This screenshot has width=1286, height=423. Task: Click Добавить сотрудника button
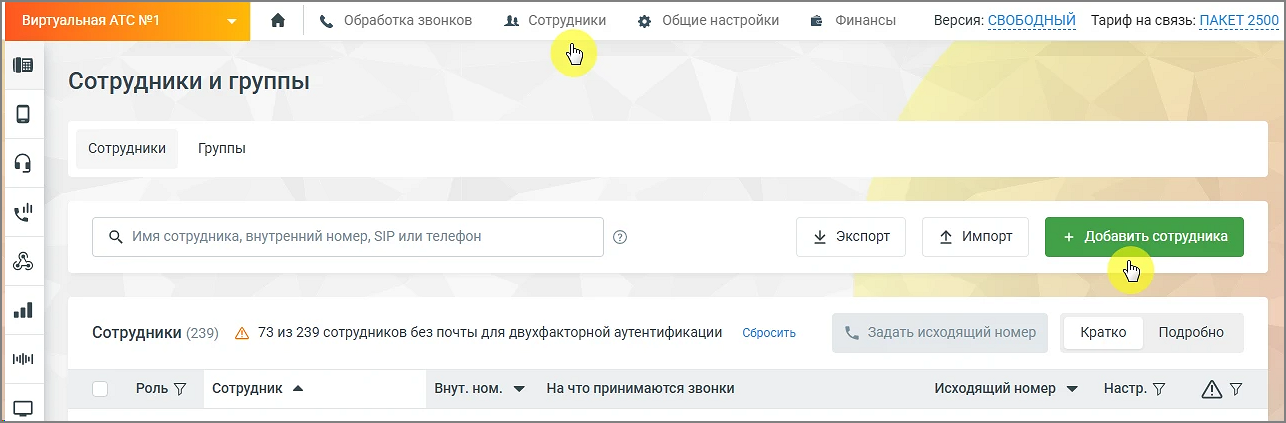[1144, 237]
